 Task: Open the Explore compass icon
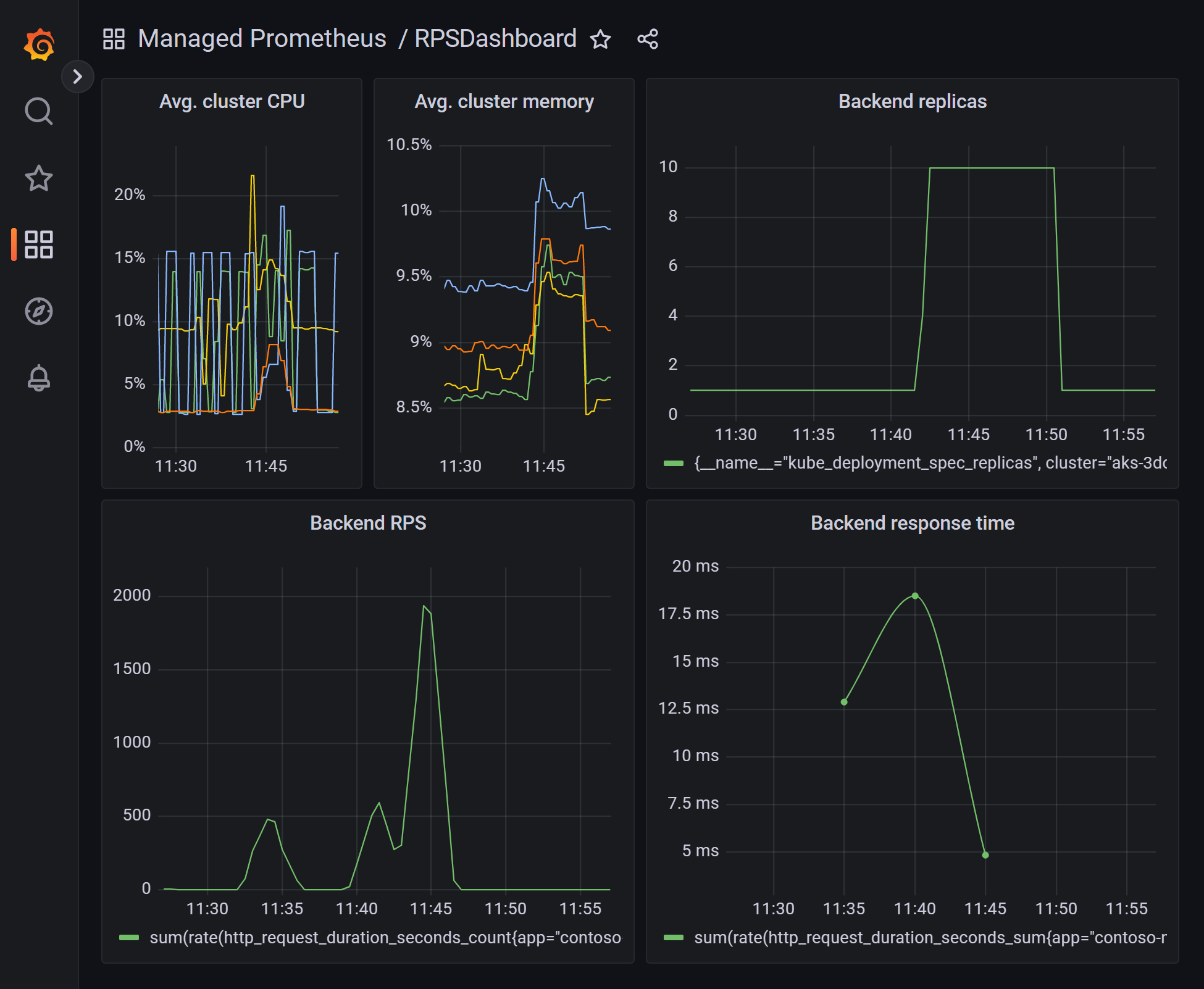coord(39,311)
